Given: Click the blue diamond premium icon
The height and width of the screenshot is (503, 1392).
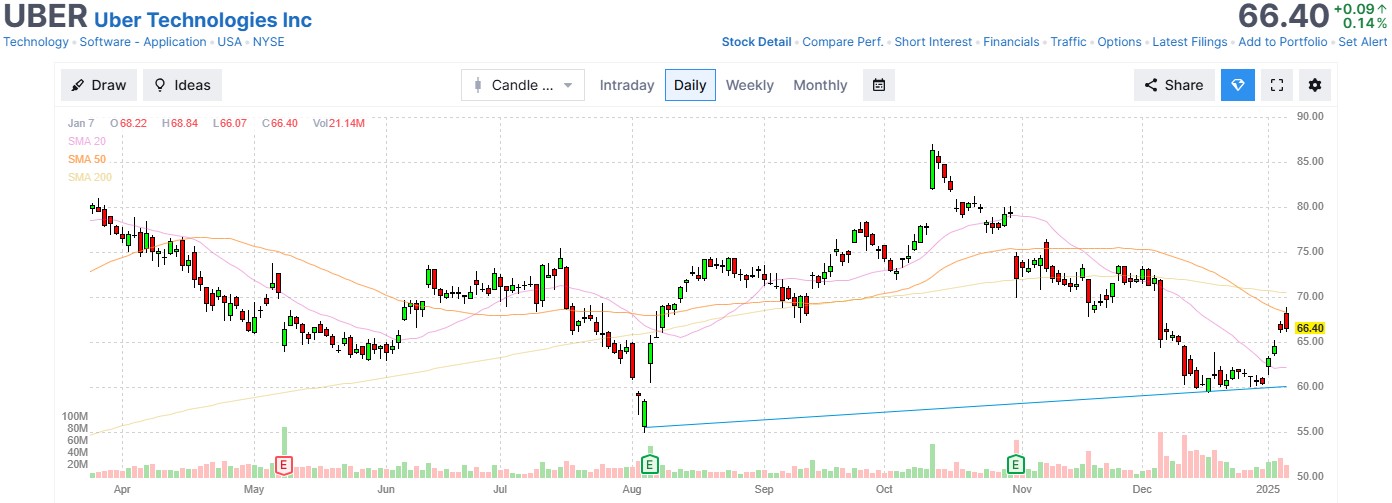Looking at the screenshot, I should [x=1237, y=85].
